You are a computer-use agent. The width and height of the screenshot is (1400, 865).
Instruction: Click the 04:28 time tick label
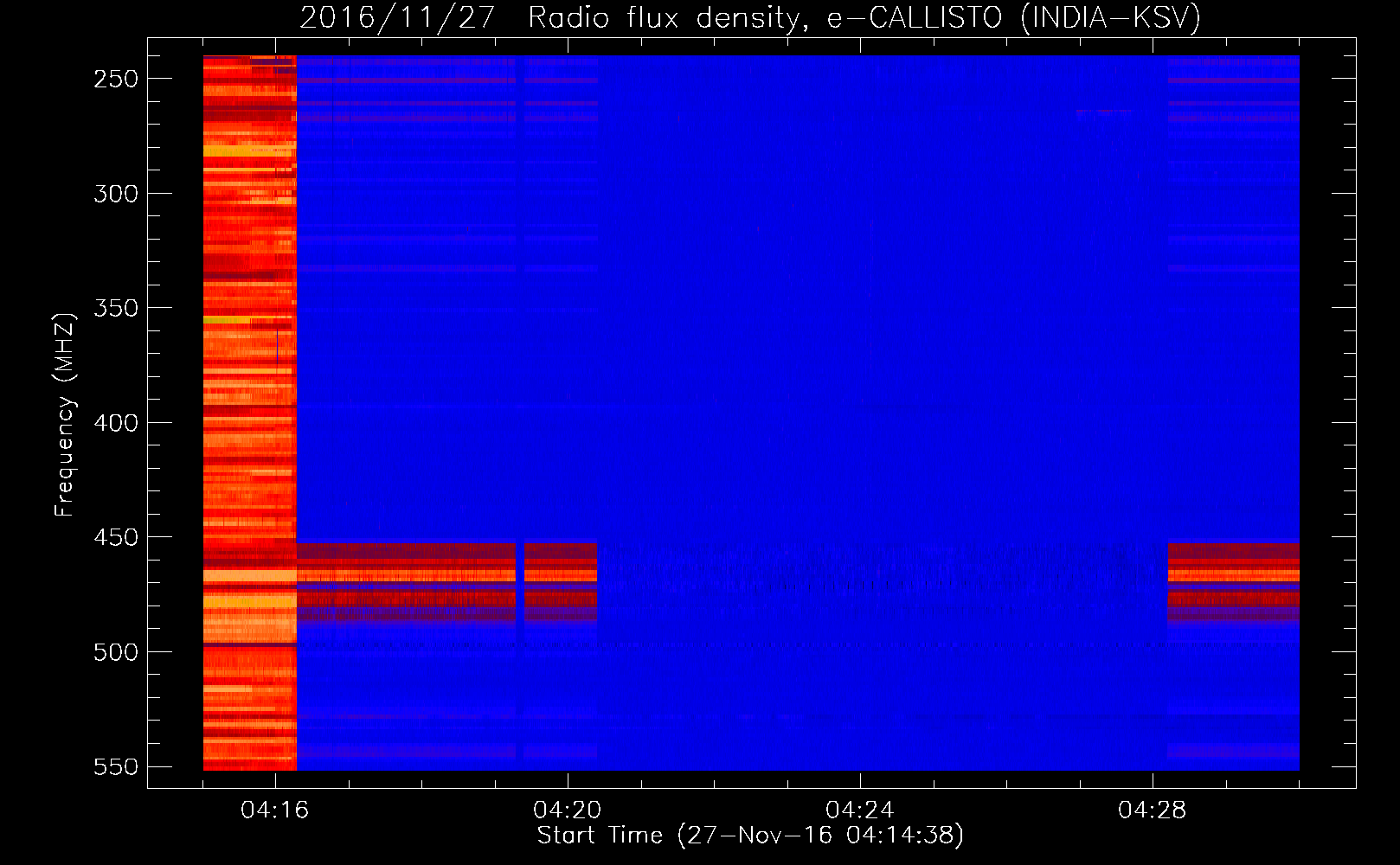[x=1153, y=811]
